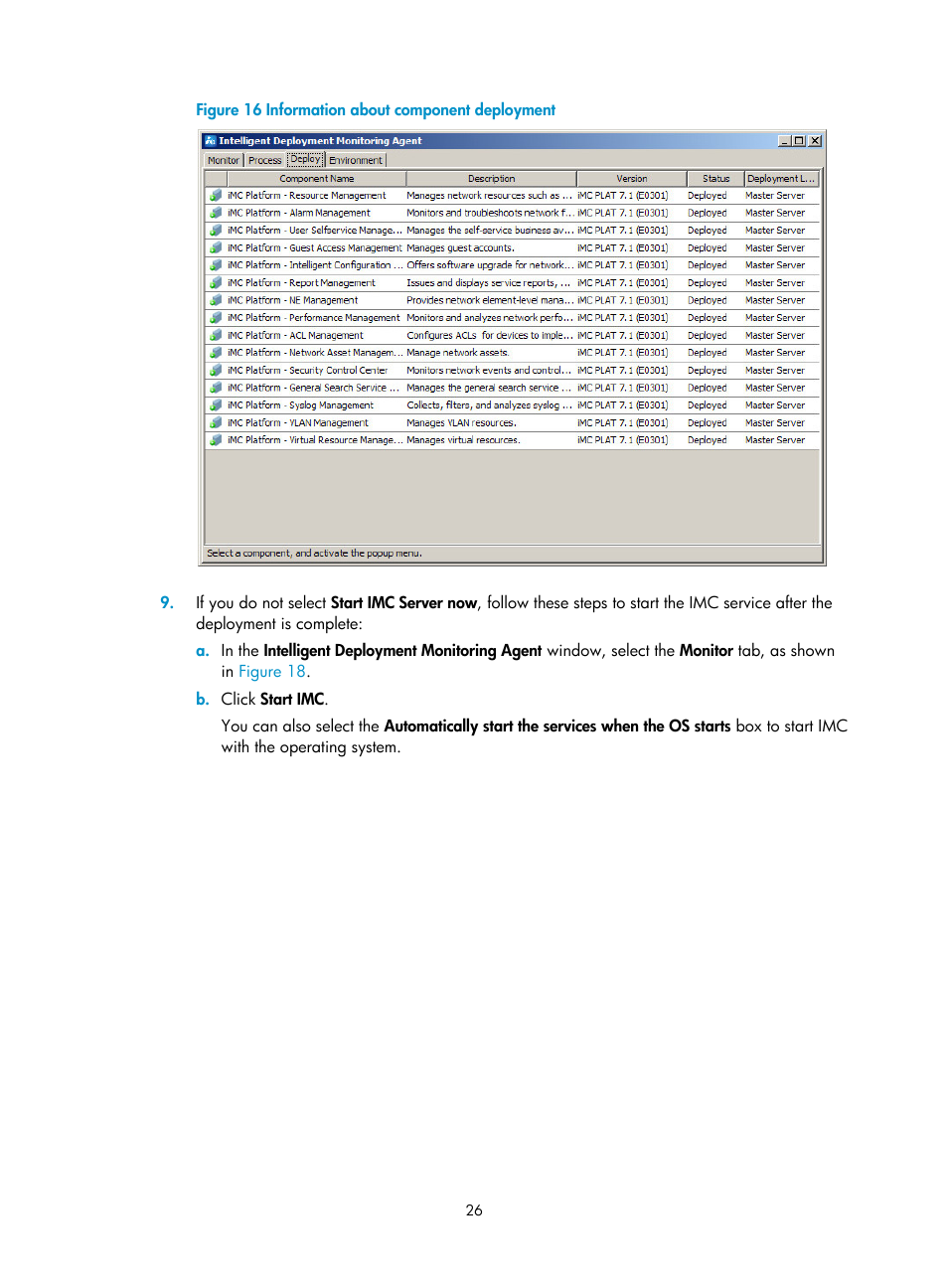
Task: Click the Alarm Management component icon
Action: pos(216,213)
